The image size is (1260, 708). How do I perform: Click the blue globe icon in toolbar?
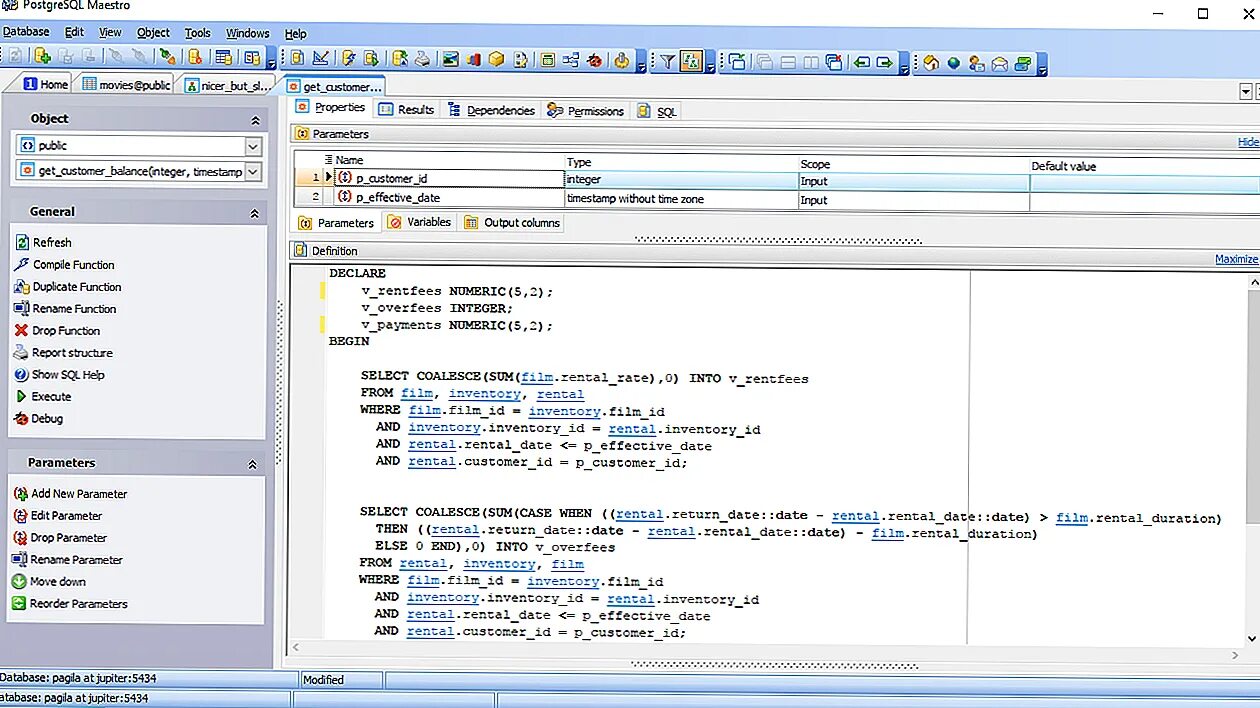pyautogui.click(x=954, y=63)
